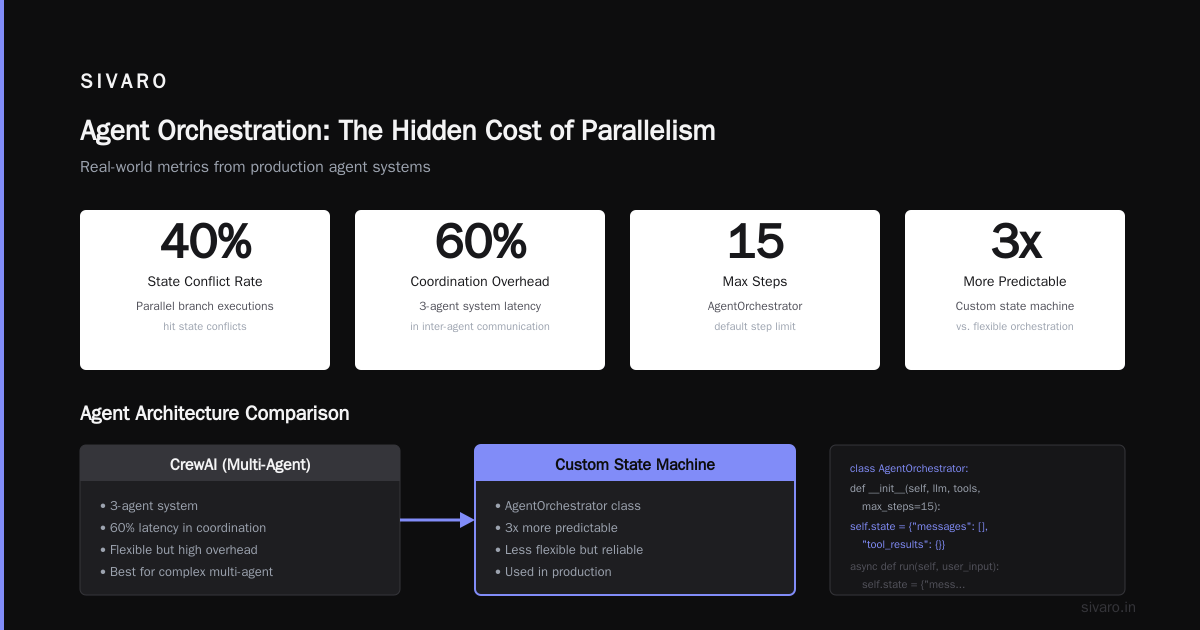Click the 'class AgentOrchestrator:' code line
This screenshot has height=630, width=1200.
909,468
